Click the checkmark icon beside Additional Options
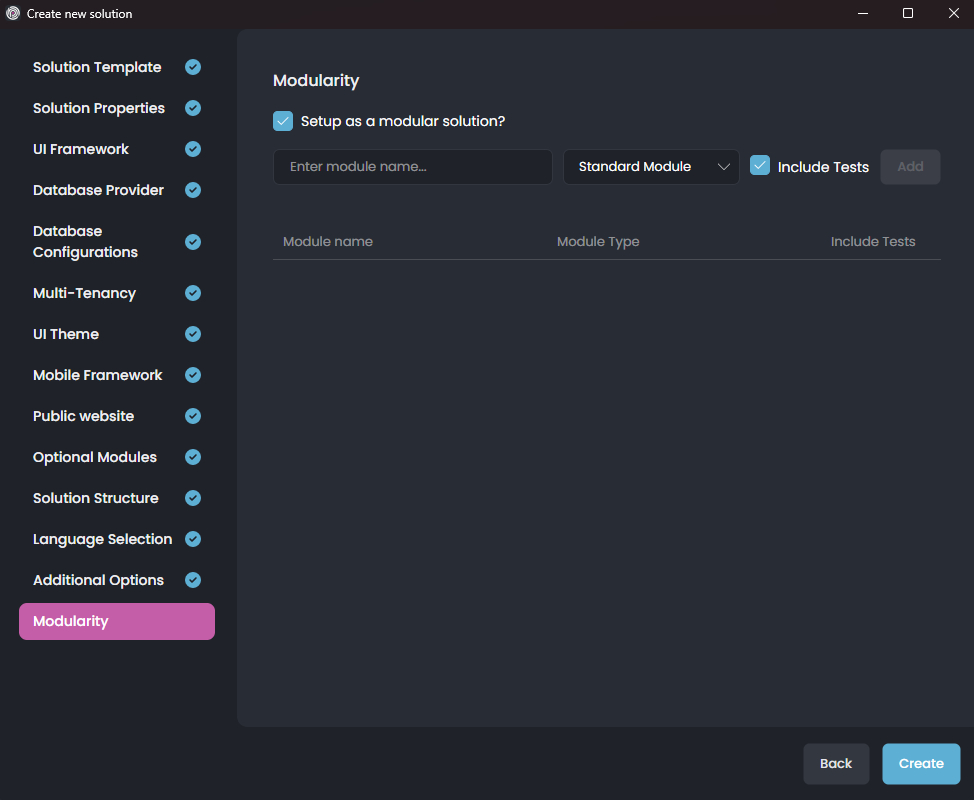The width and height of the screenshot is (974, 800). point(192,580)
